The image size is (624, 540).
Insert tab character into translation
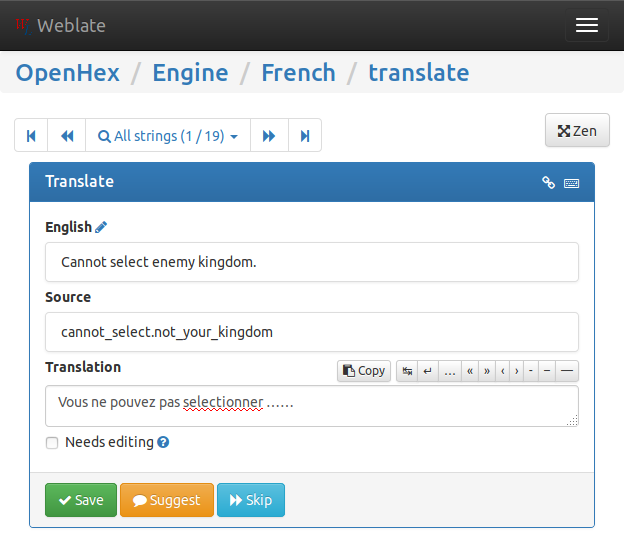(407, 371)
